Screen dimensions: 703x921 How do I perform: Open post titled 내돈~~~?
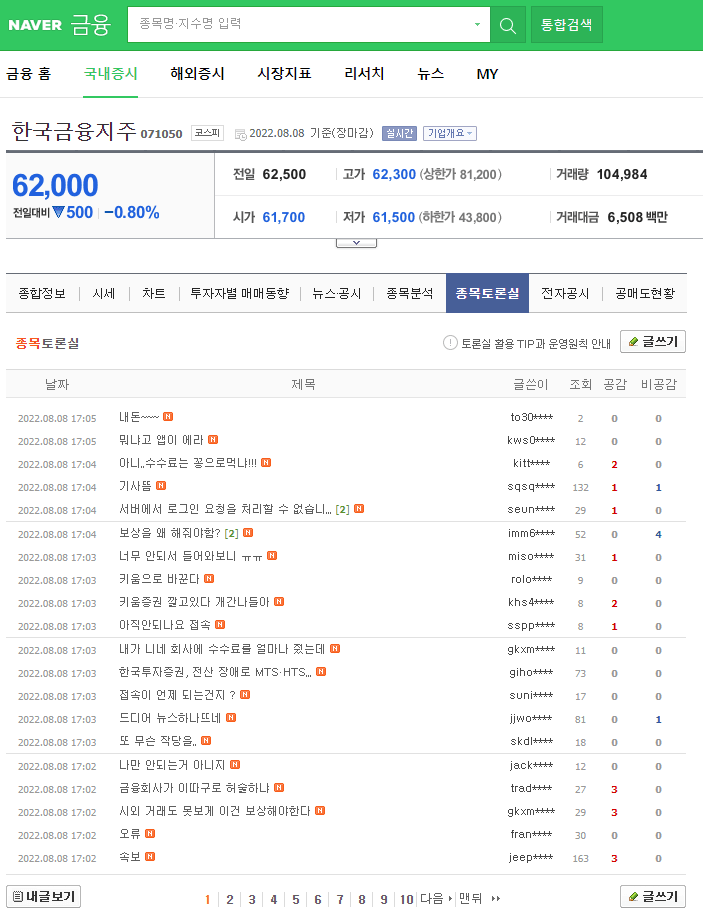click(x=139, y=417)
